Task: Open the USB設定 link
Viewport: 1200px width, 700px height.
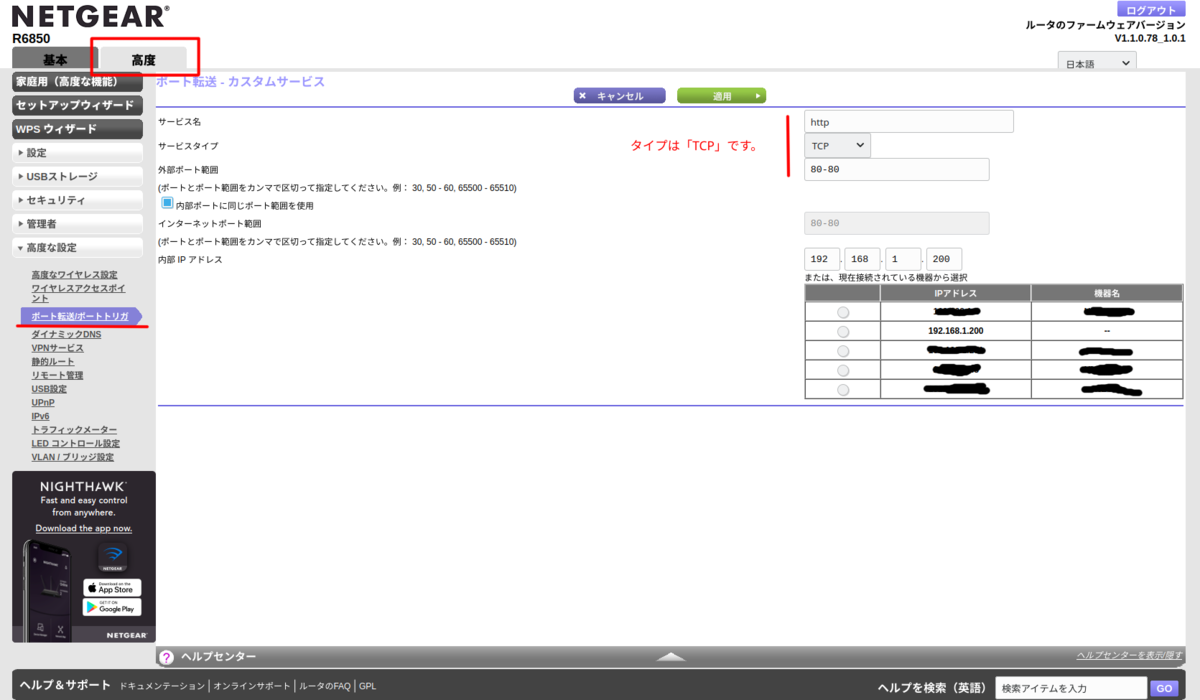Action: [x=49, y=389]
